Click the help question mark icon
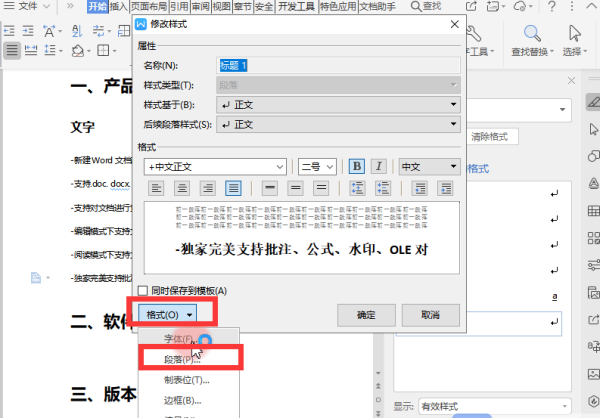 (x=551, y=6)
